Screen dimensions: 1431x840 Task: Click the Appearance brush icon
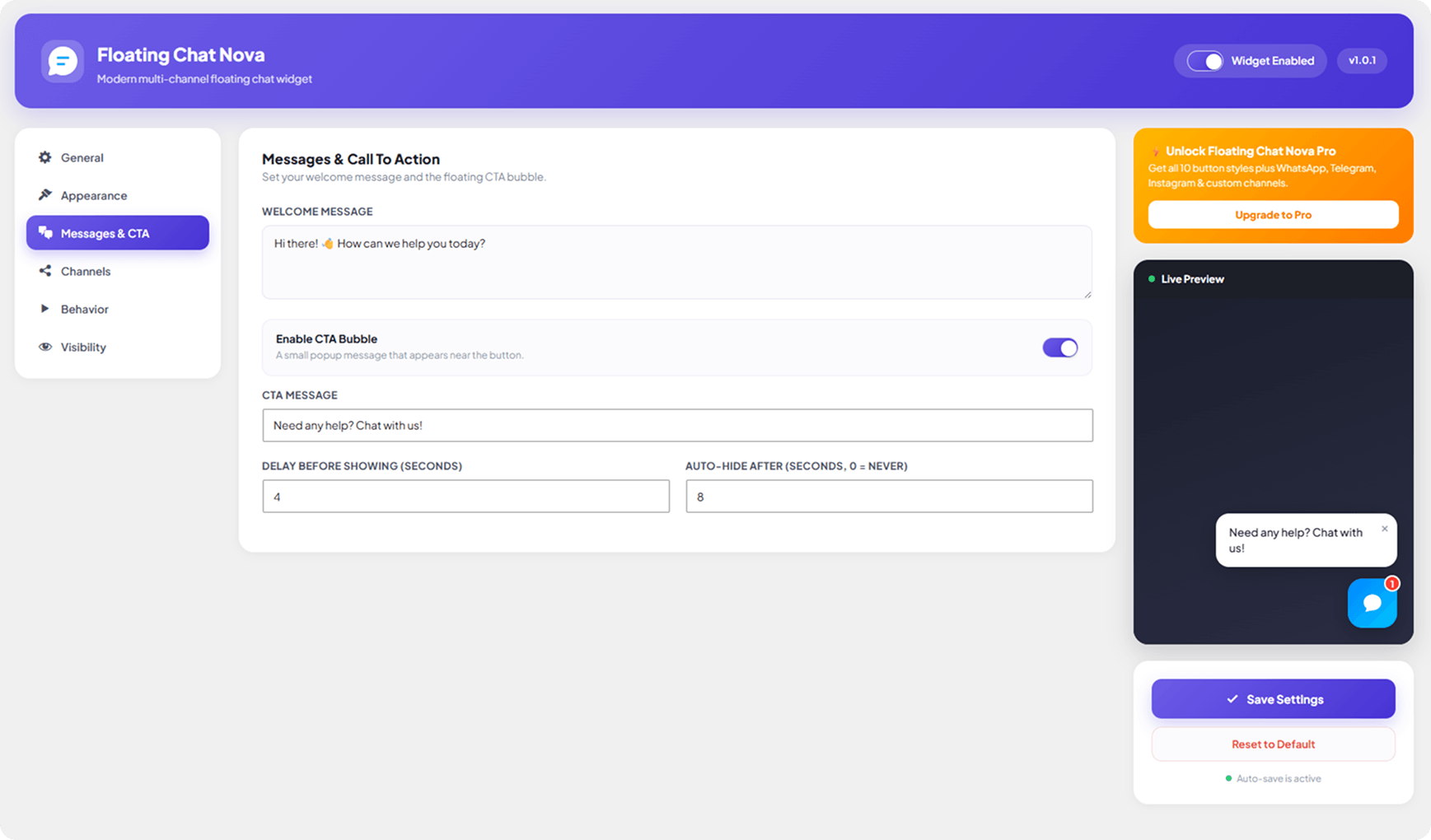tap(45, 195)
